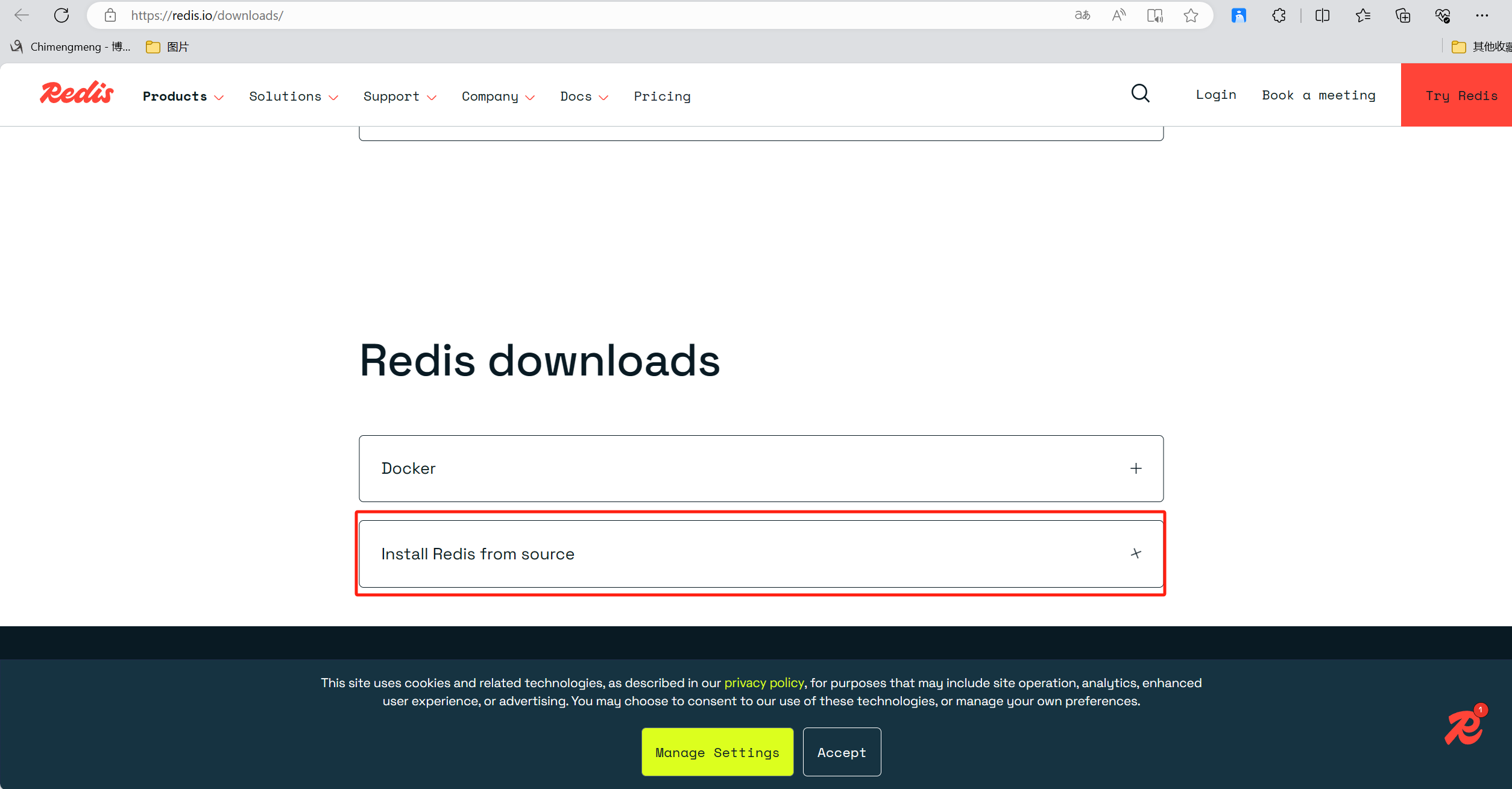Open the translate page icon
Screen dimensions: 1512x789
point(1082,15)
